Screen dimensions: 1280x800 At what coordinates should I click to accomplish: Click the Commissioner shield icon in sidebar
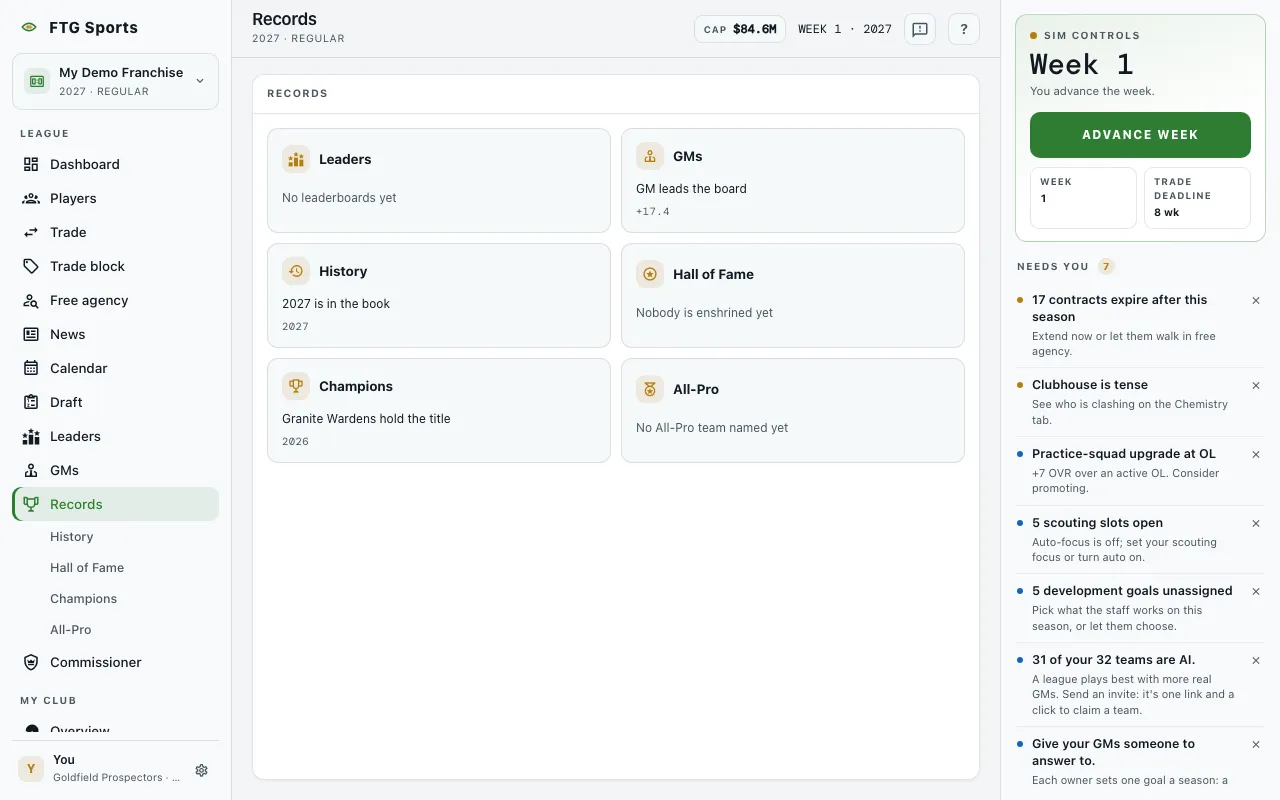click(x=31, y=662)
